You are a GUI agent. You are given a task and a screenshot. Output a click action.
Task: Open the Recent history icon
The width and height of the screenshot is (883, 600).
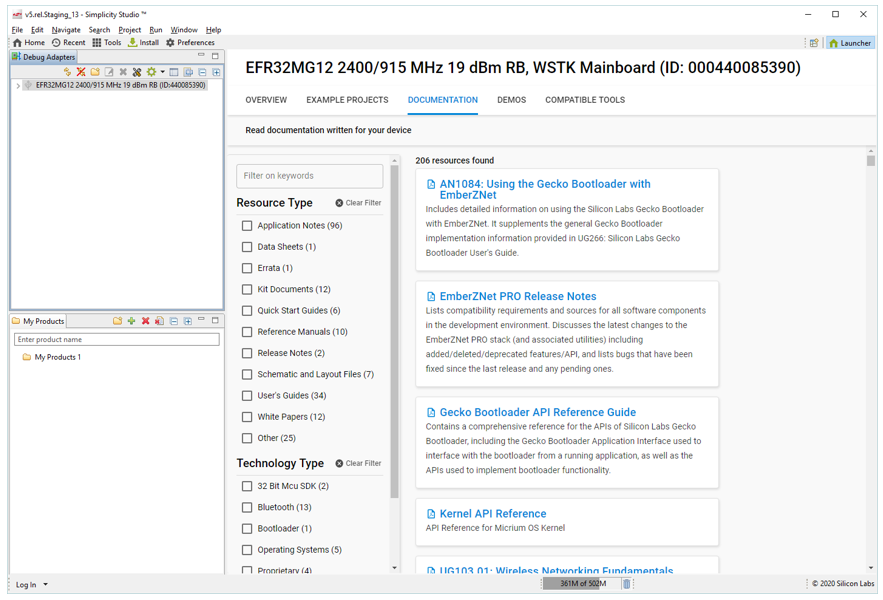click(x=56, y=43)
